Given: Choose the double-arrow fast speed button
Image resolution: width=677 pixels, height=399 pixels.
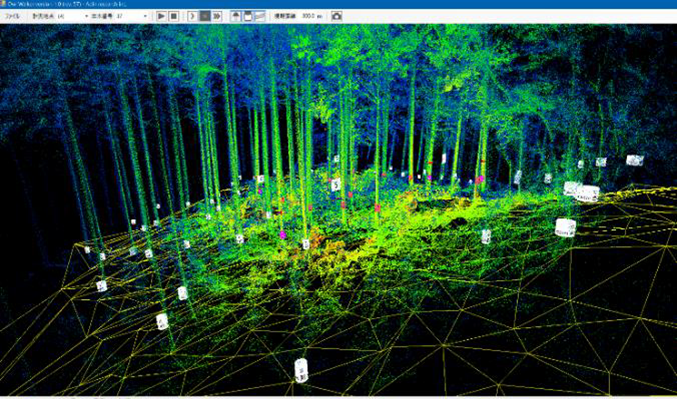Looking at the screenshot, I should [x=217, y=16].
